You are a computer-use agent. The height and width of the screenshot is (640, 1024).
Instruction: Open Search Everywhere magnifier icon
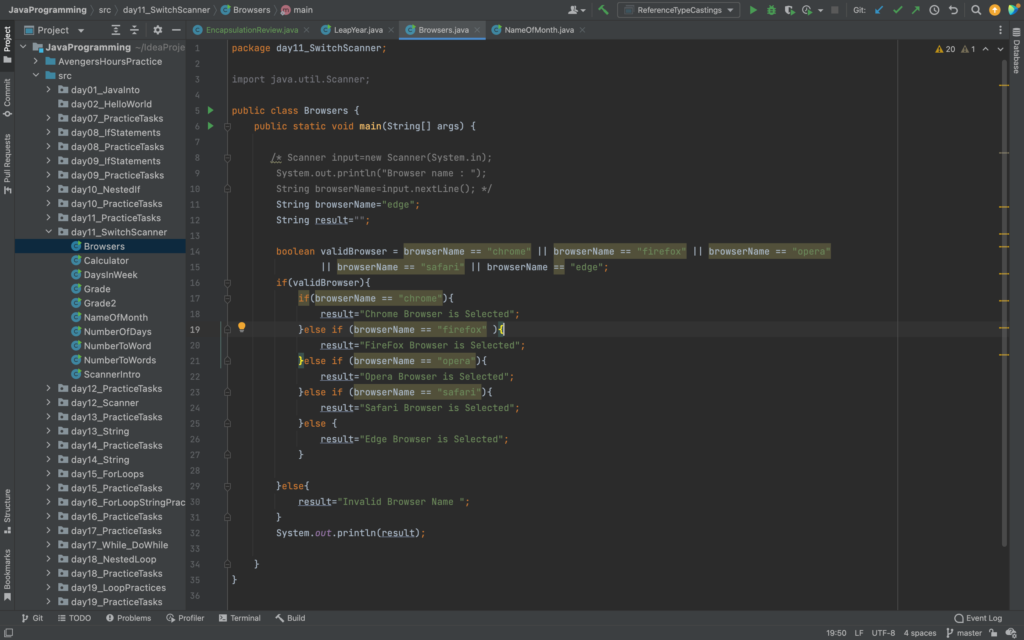point(975,10)
